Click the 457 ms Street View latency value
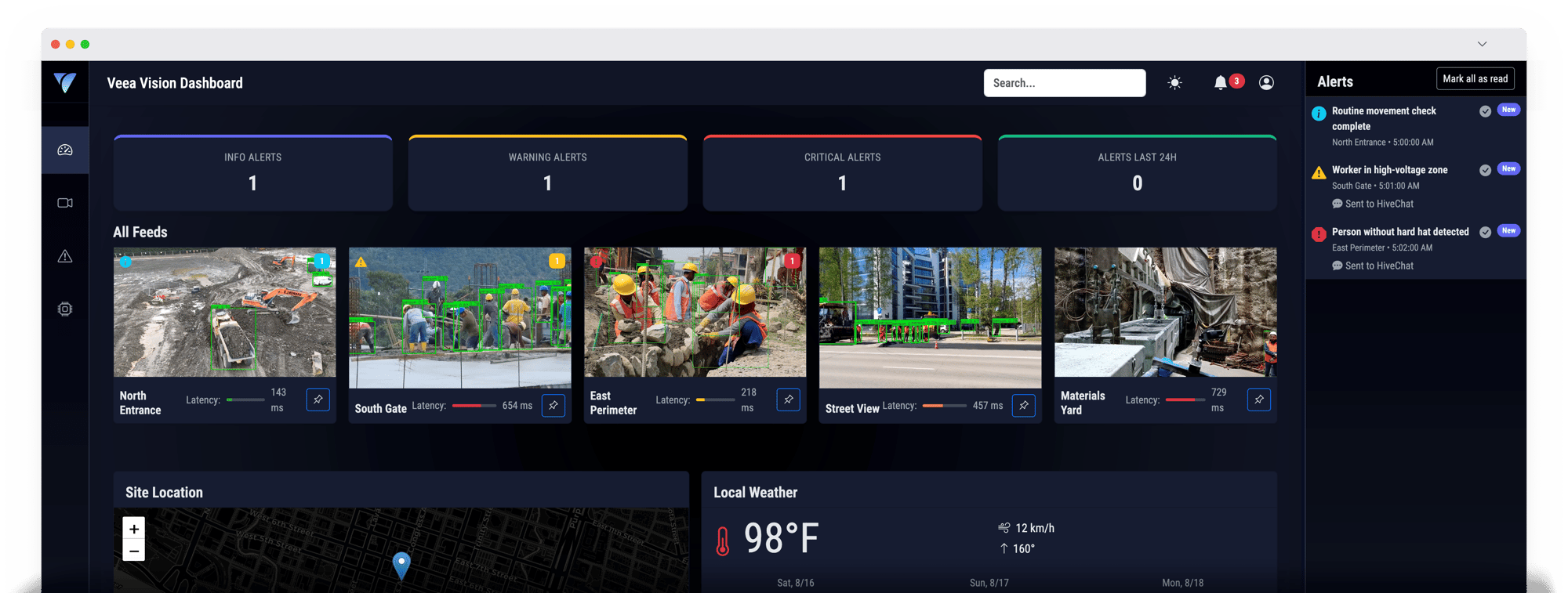This screenshot has width=1568, height=593. point(988,406)
